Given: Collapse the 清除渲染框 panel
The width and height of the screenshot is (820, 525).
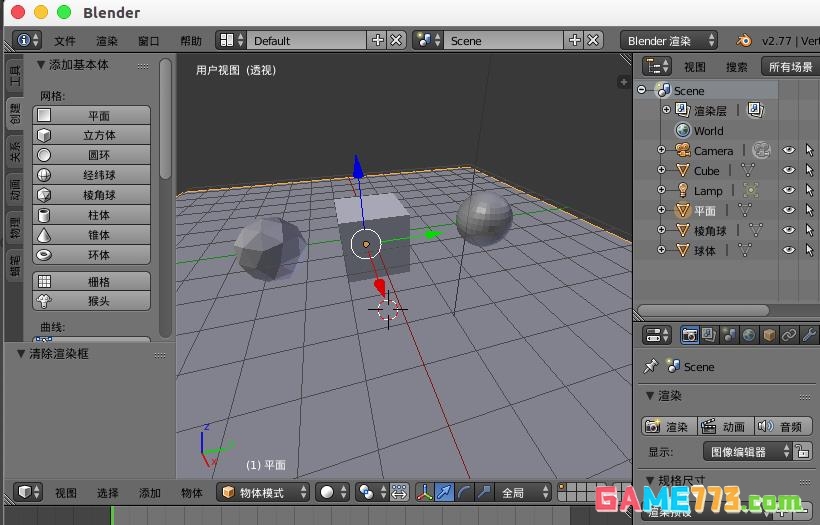Looking at the screenshot, I should pyautogui.click(x=21, y=353).
